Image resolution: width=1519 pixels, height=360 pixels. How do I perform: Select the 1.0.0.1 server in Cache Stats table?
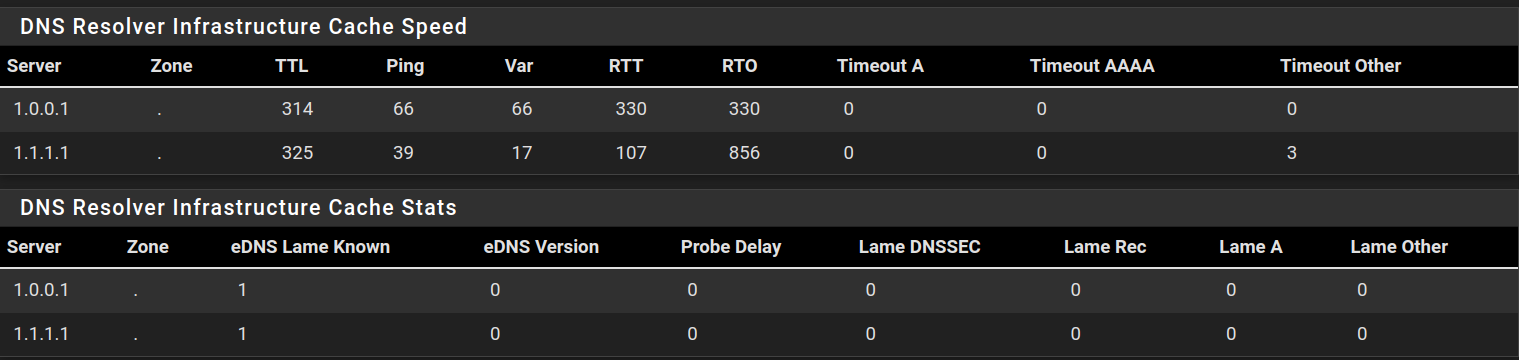coord(41,290)
